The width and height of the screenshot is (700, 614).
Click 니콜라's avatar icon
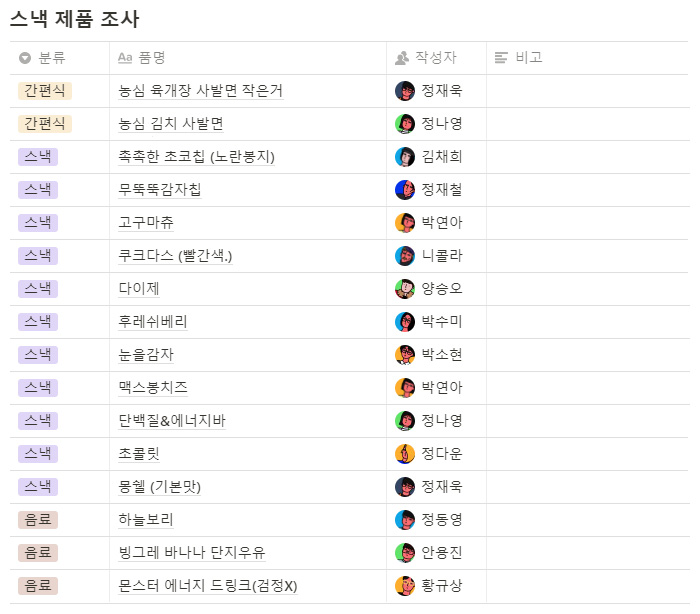pyautogui.click(x=405, y=256)
